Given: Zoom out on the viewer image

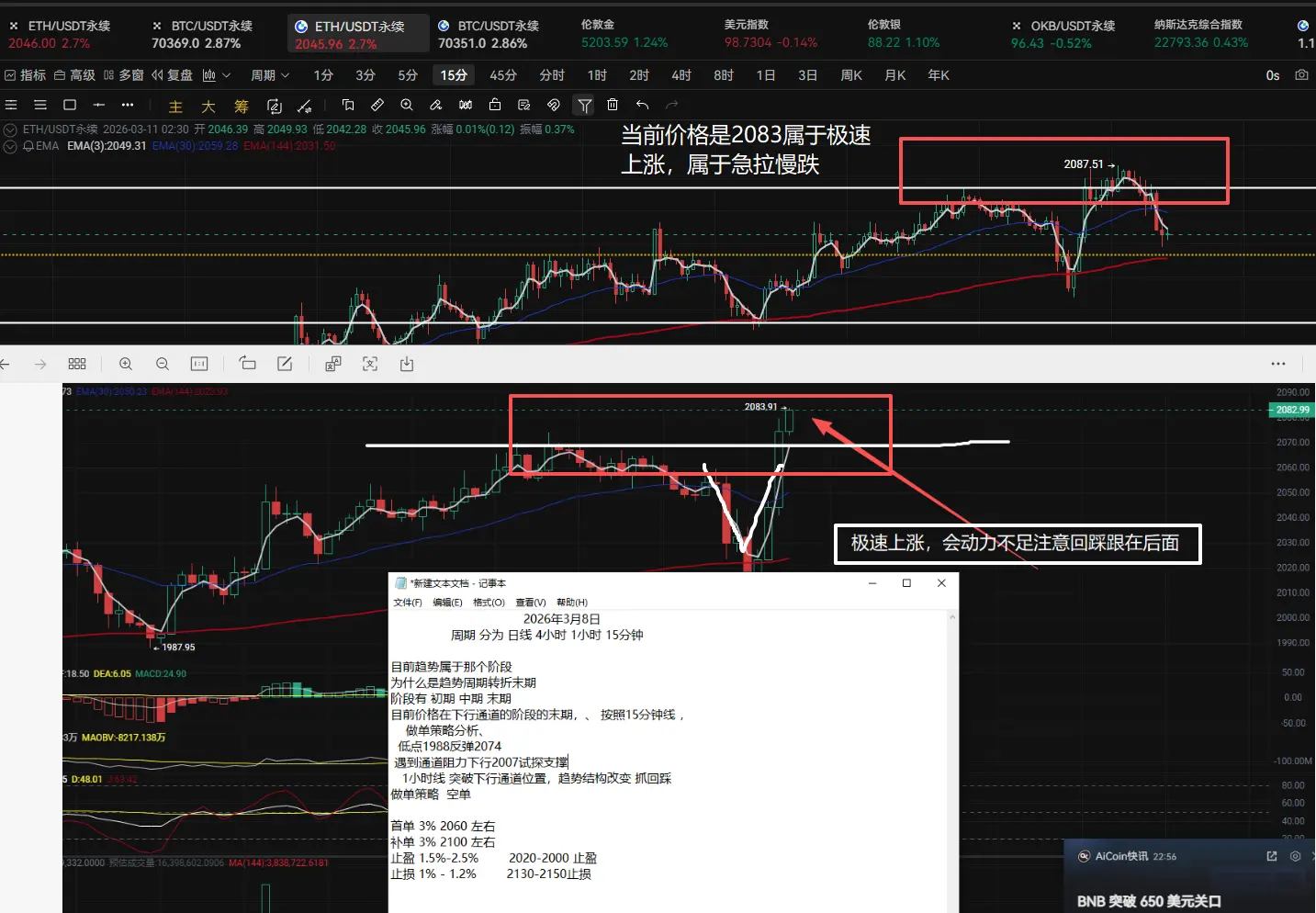Looking at the screenshot, I should [x=163, y=365].
